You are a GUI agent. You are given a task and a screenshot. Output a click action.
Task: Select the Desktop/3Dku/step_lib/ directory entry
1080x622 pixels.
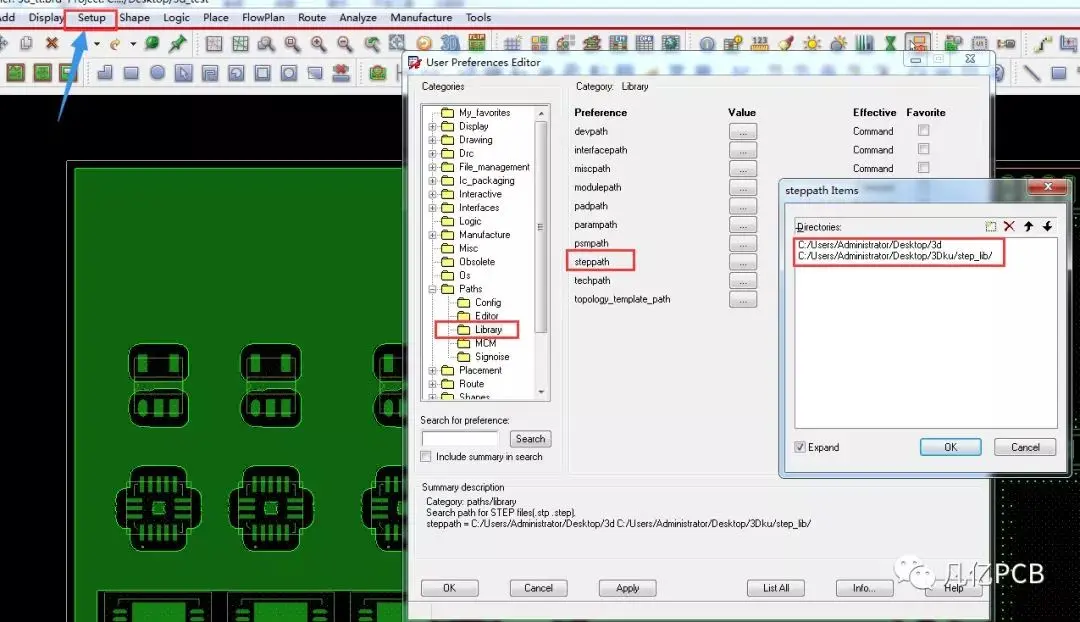pyautogui.click(x=895, y=256)
